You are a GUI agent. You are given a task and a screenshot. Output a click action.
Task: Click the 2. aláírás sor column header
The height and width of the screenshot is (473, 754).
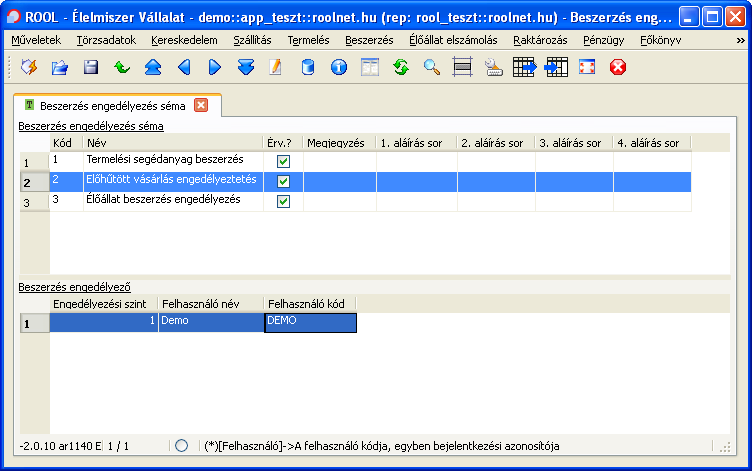click(496, 143)
